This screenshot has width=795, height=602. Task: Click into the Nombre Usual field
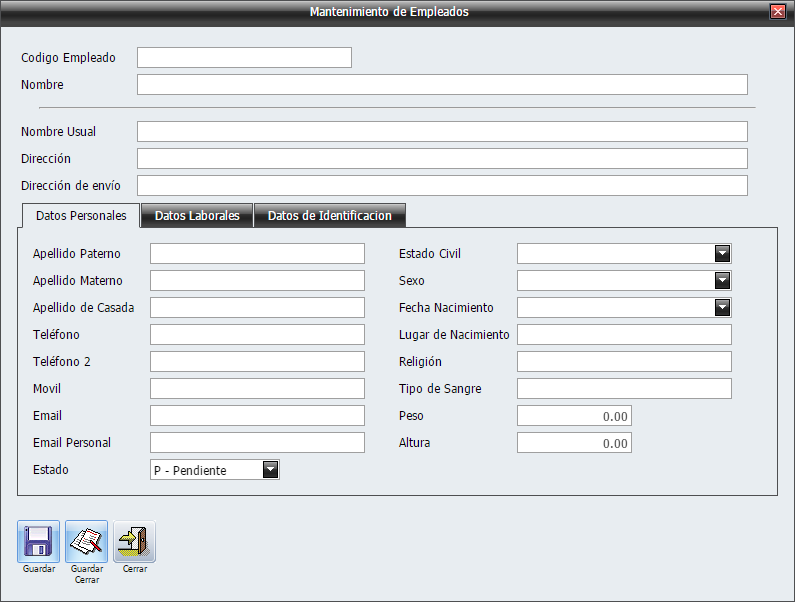442,132
